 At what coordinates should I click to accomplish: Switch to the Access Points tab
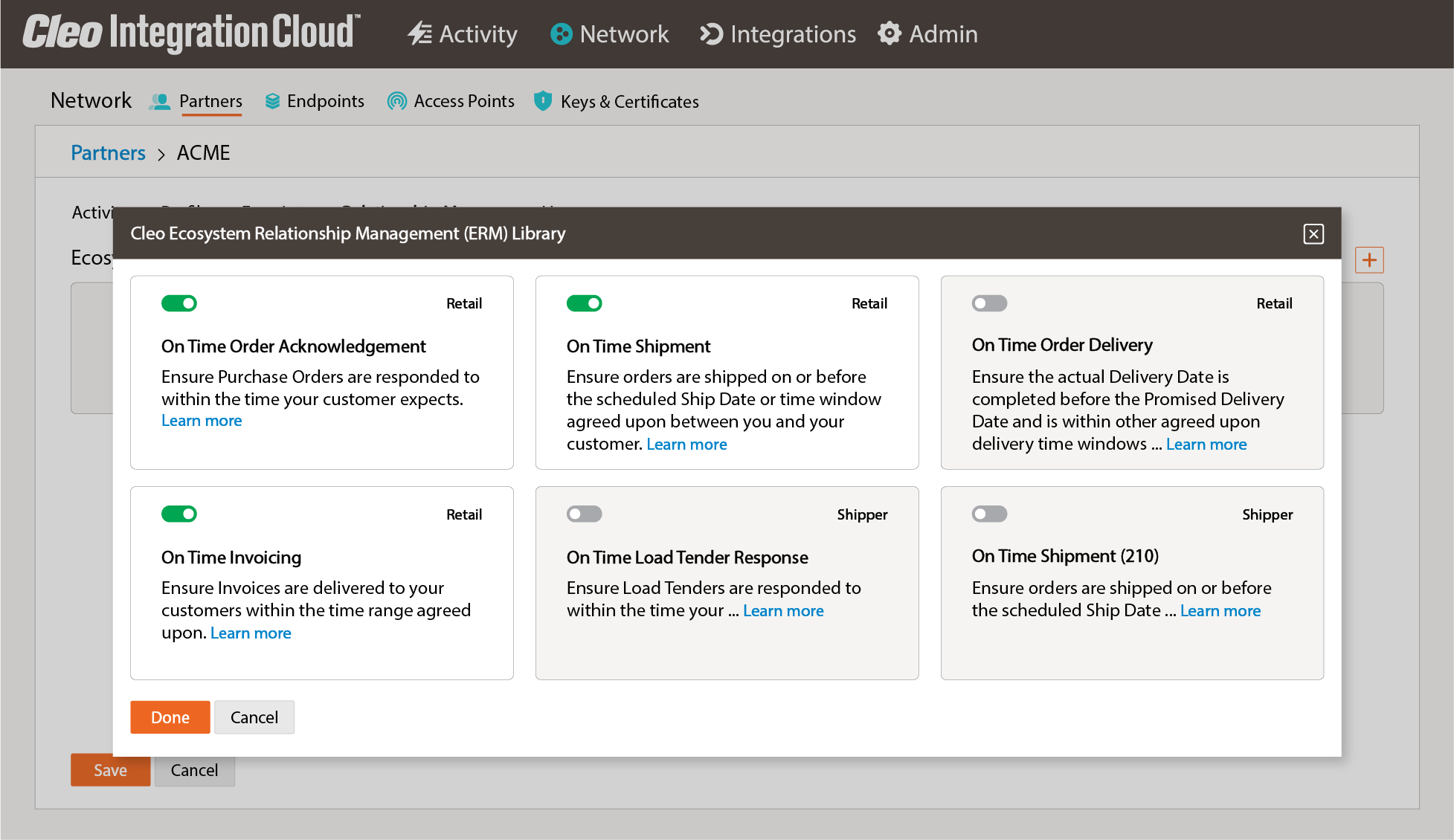464,101
